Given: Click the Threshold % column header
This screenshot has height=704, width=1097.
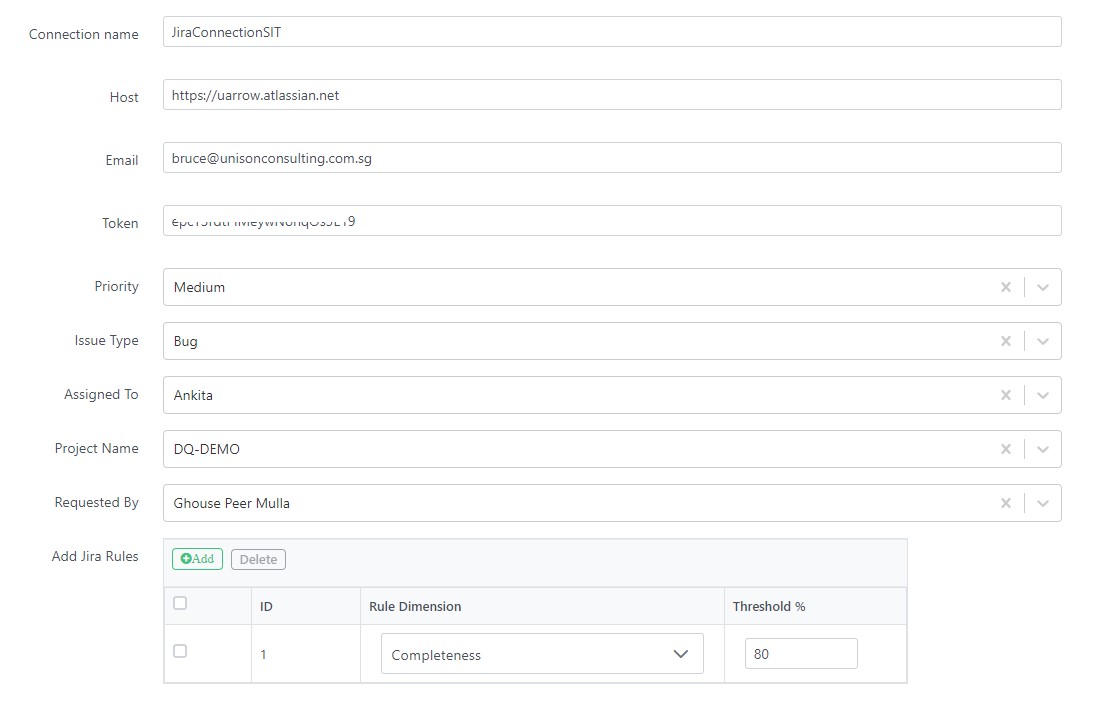Looking at the screenshot, I should pyautogui.click(x=768, y=607).
